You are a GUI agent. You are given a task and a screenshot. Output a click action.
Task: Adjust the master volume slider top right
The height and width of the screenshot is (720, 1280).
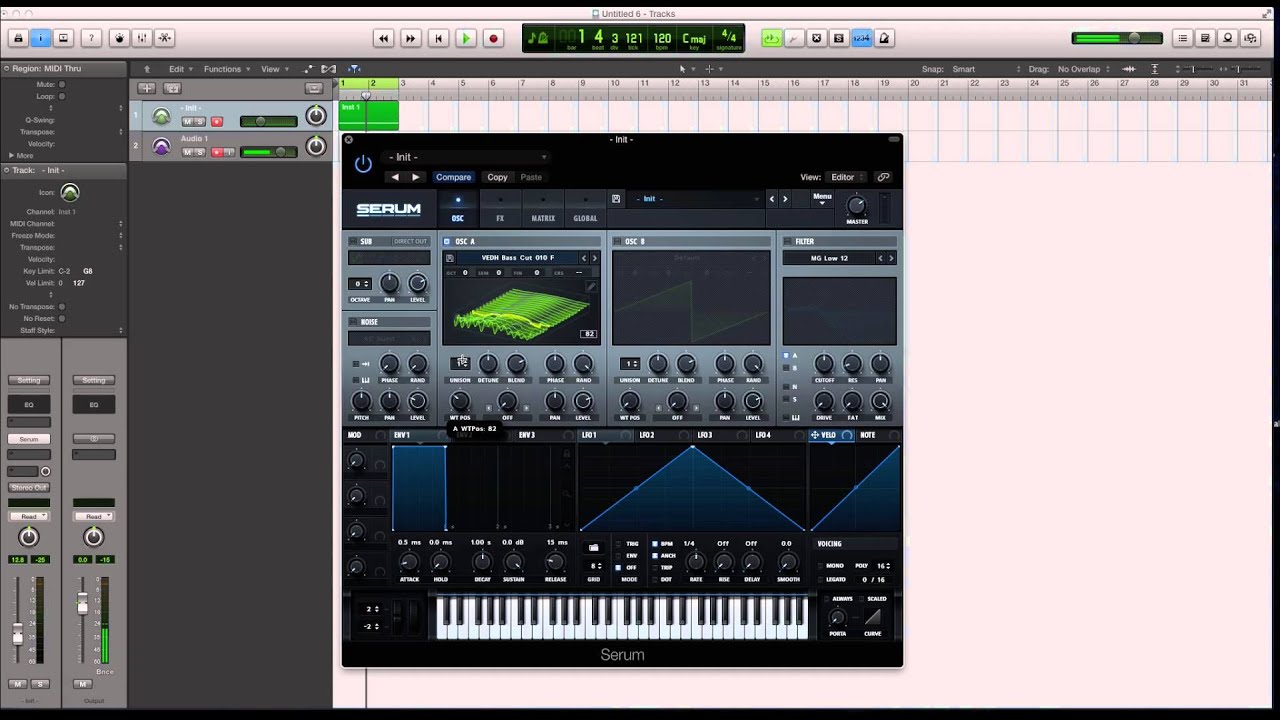coord(1117,38)
